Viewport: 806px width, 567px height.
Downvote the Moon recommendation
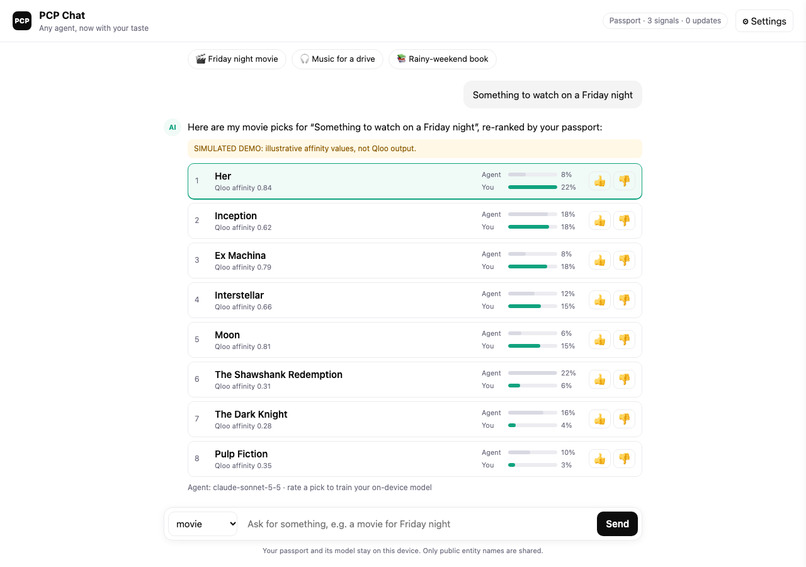624,339
